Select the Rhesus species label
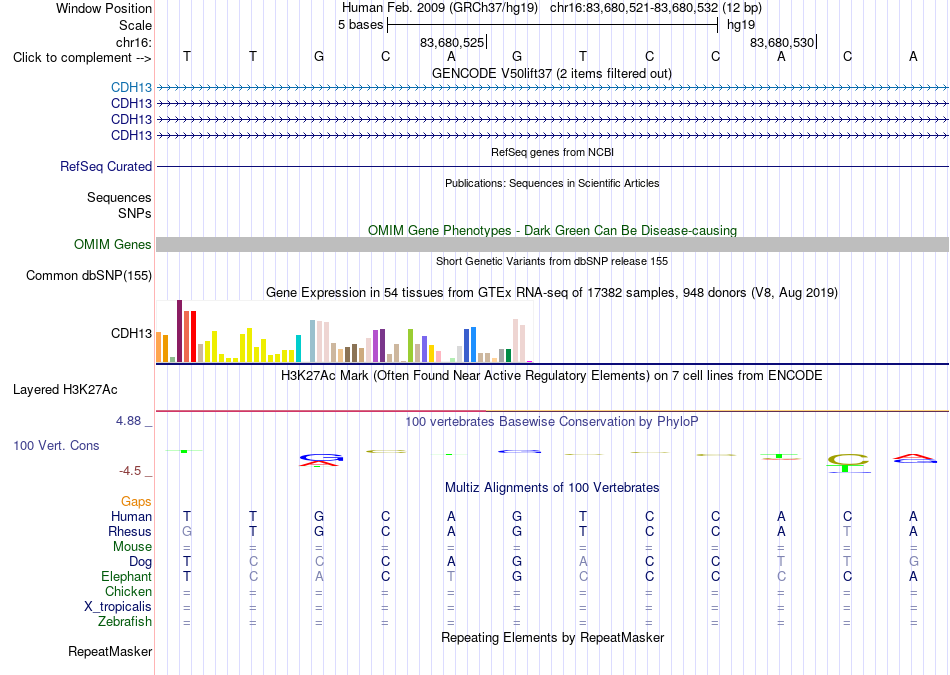Screen dimensions: 950x675 pyautogui.click(x=130, y=531)
